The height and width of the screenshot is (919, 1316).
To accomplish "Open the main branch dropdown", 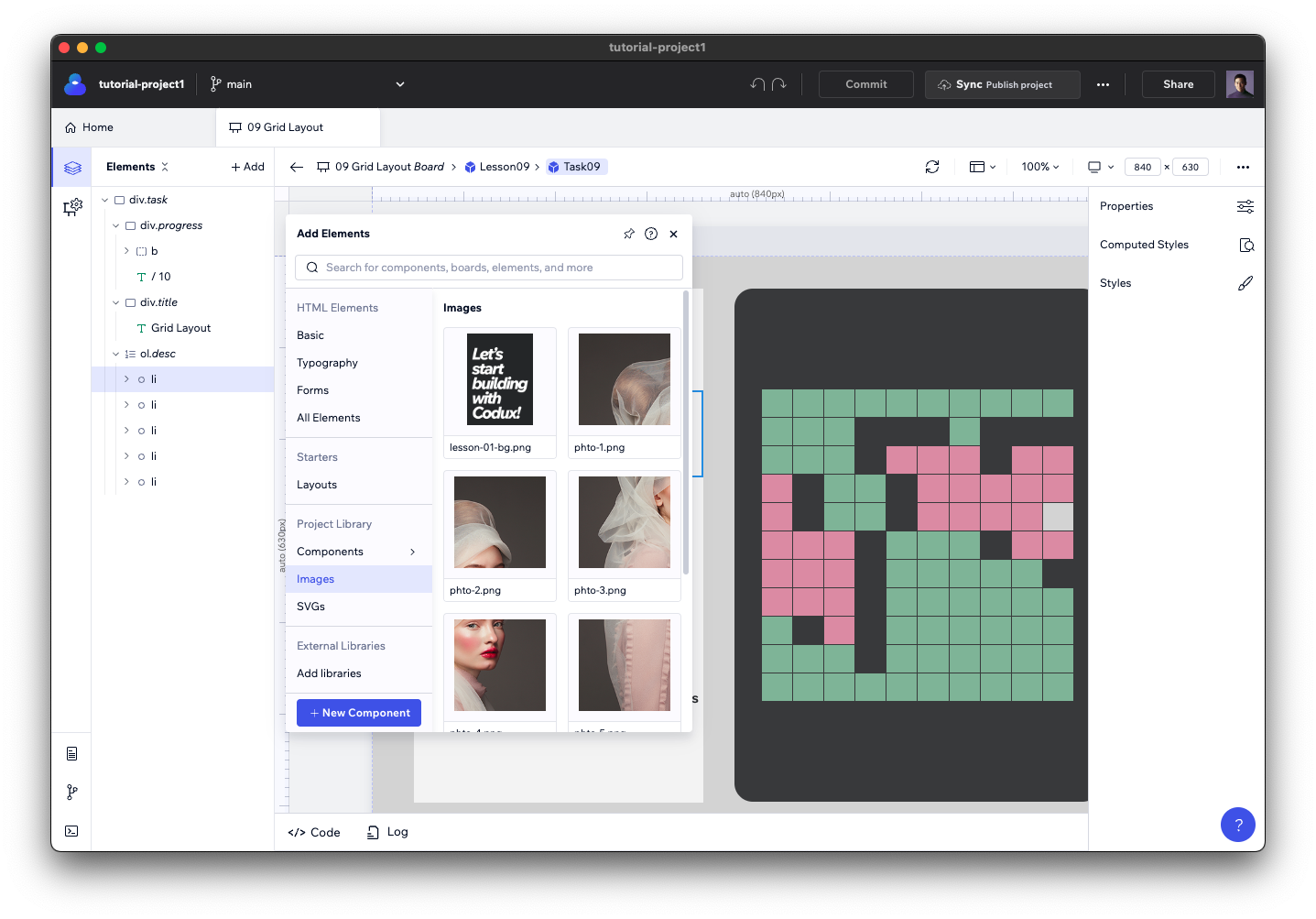I will coord(309,84).
